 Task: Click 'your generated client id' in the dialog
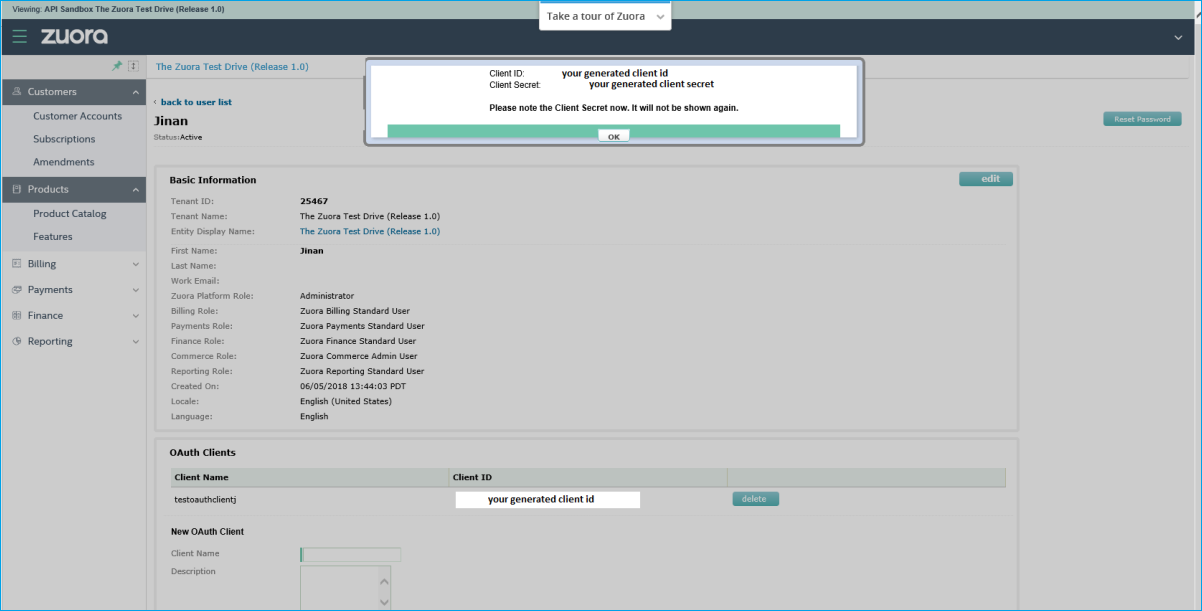[615, 73]
